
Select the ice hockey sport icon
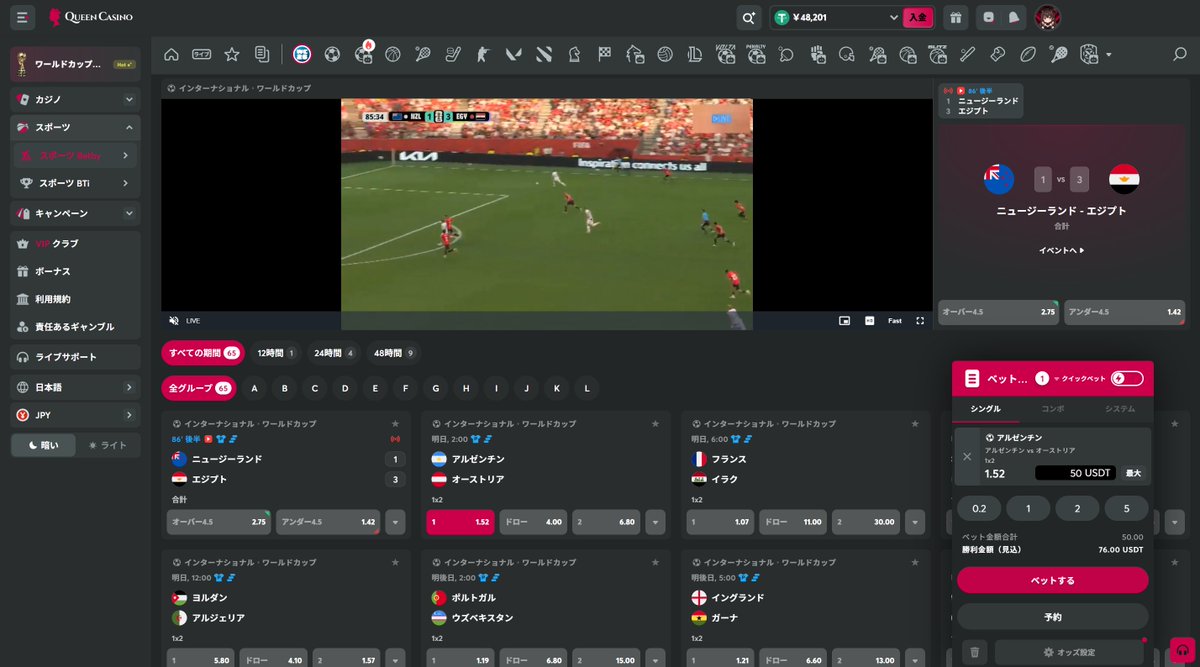[453, 54]
